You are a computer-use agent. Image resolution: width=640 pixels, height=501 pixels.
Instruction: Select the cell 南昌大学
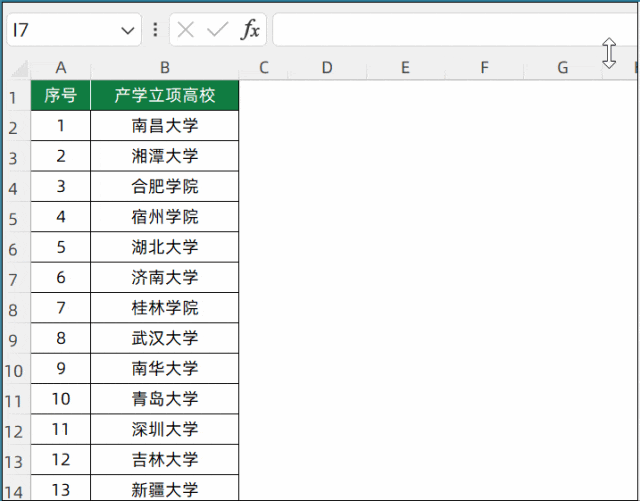pos(164,126)
